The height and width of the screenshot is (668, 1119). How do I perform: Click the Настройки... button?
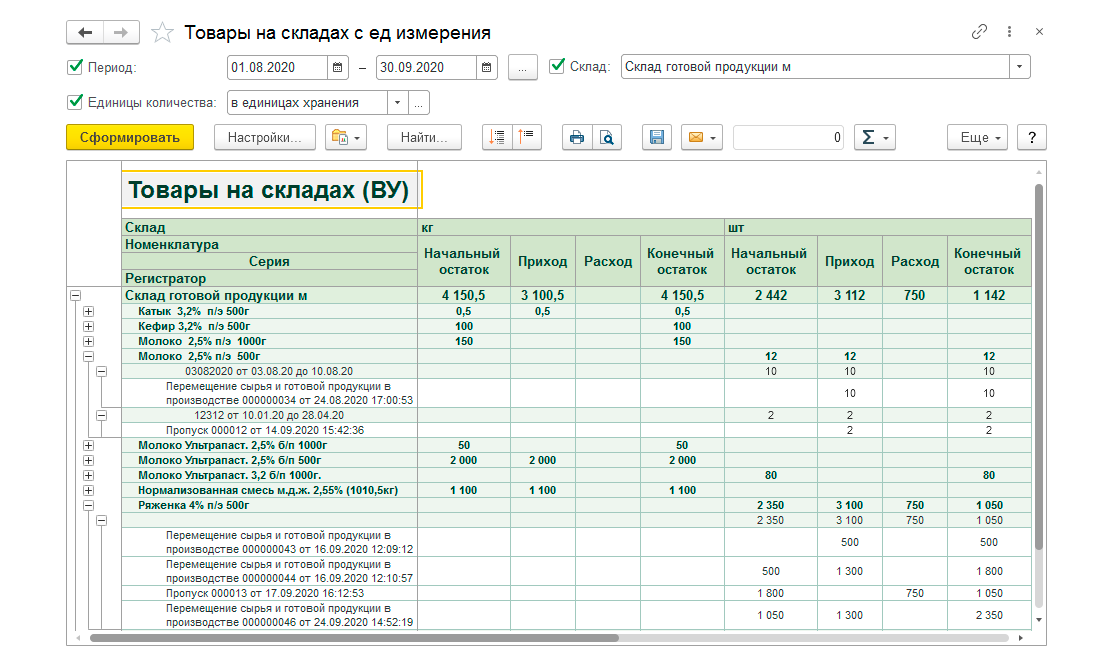tap(264, 138)
